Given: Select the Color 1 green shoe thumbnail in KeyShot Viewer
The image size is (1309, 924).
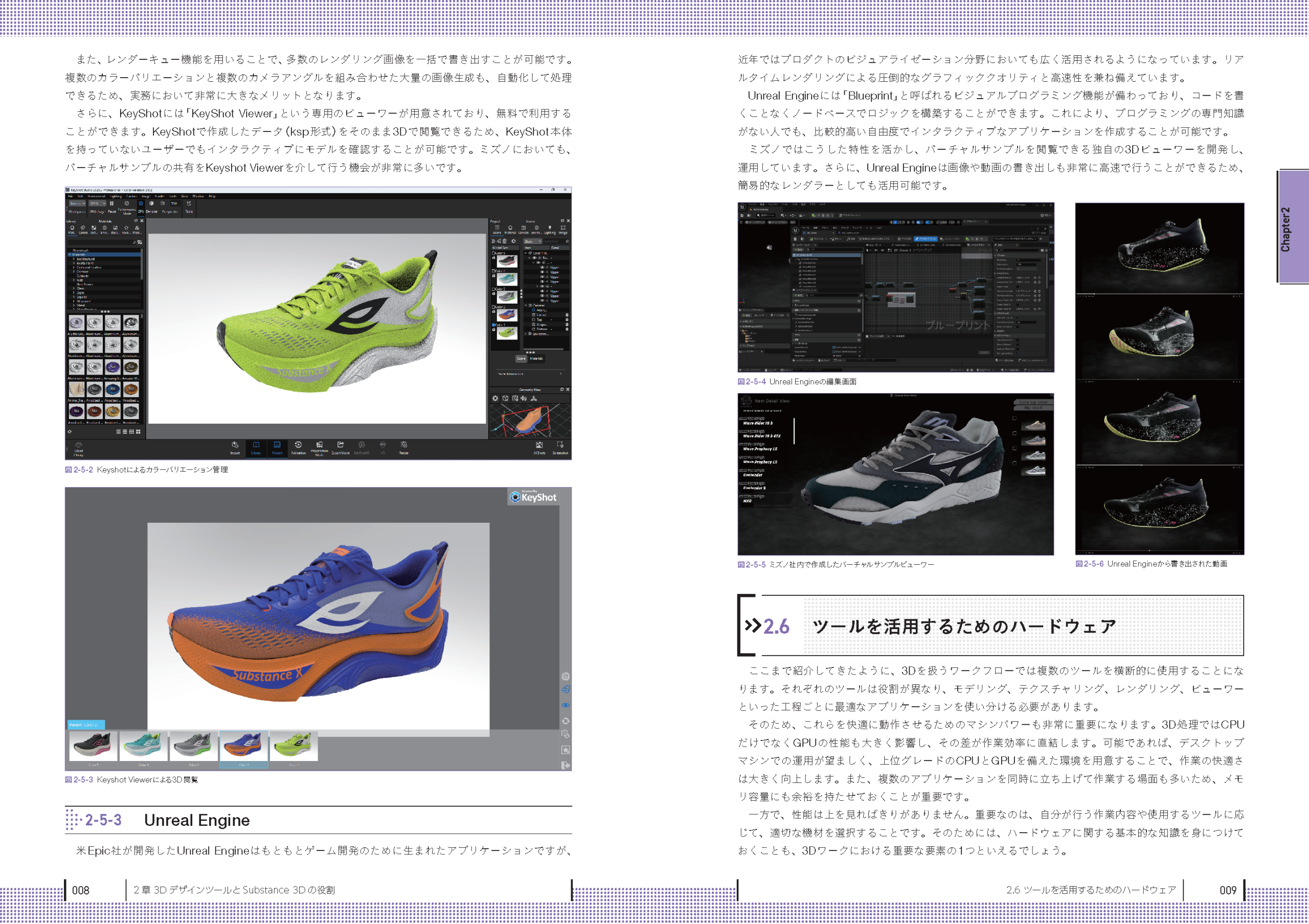Looking at the screenshot, I should click(294, 747).
